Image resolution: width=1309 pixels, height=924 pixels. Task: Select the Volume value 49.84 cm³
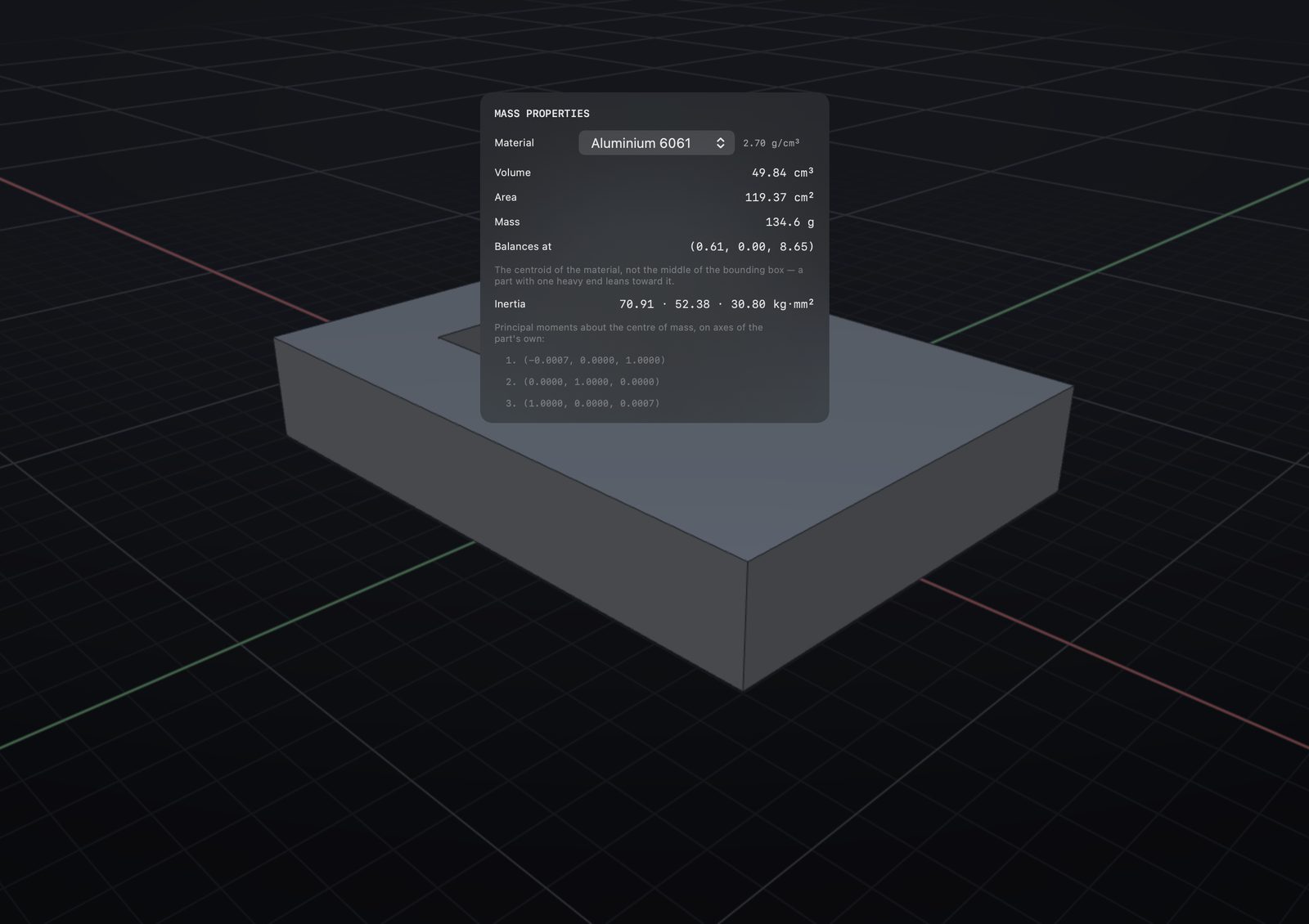click(782, 173)
